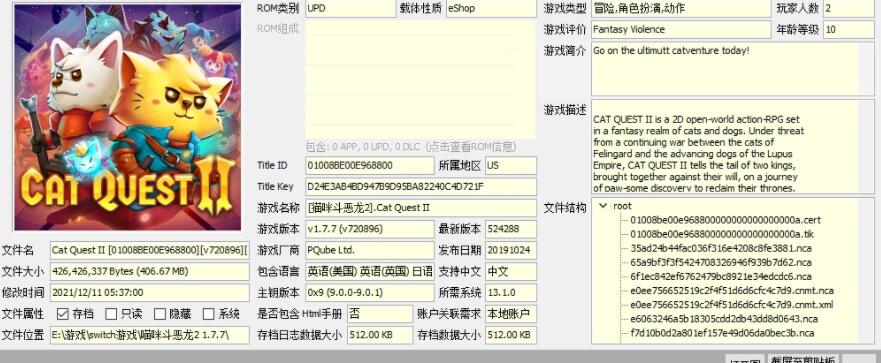Click the Html手册 field showing 否
The width and height of the screenshot is (881, 363).
tap(380, 314)
